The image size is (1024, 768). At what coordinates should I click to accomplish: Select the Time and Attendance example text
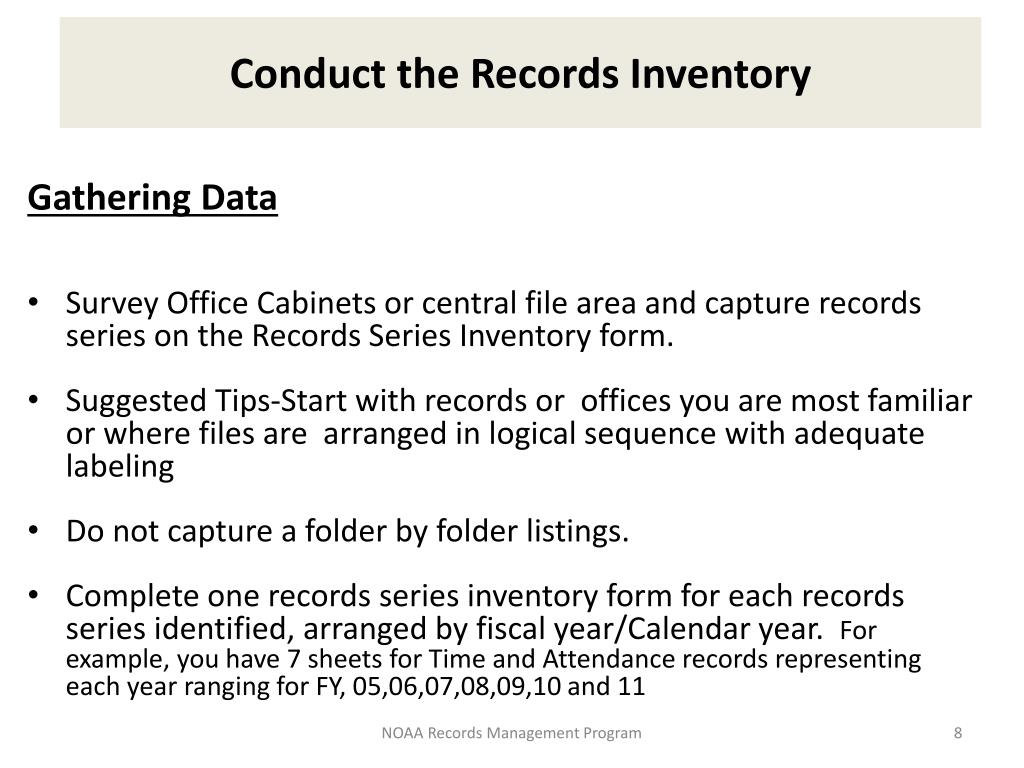click(493, 671)
